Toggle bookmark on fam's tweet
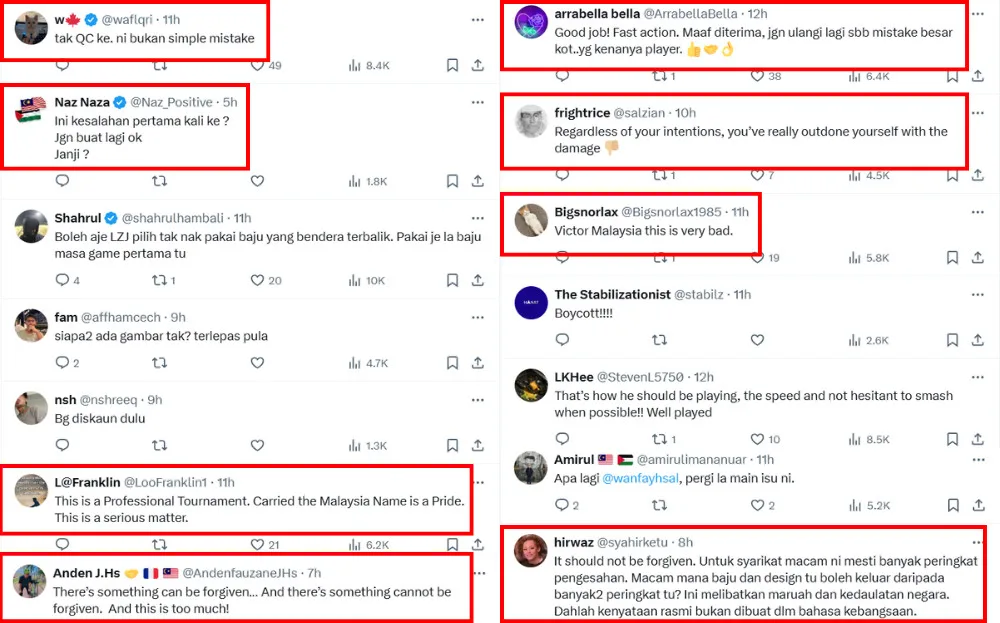Screen dimensions: 1000x623 pos(452,363)
